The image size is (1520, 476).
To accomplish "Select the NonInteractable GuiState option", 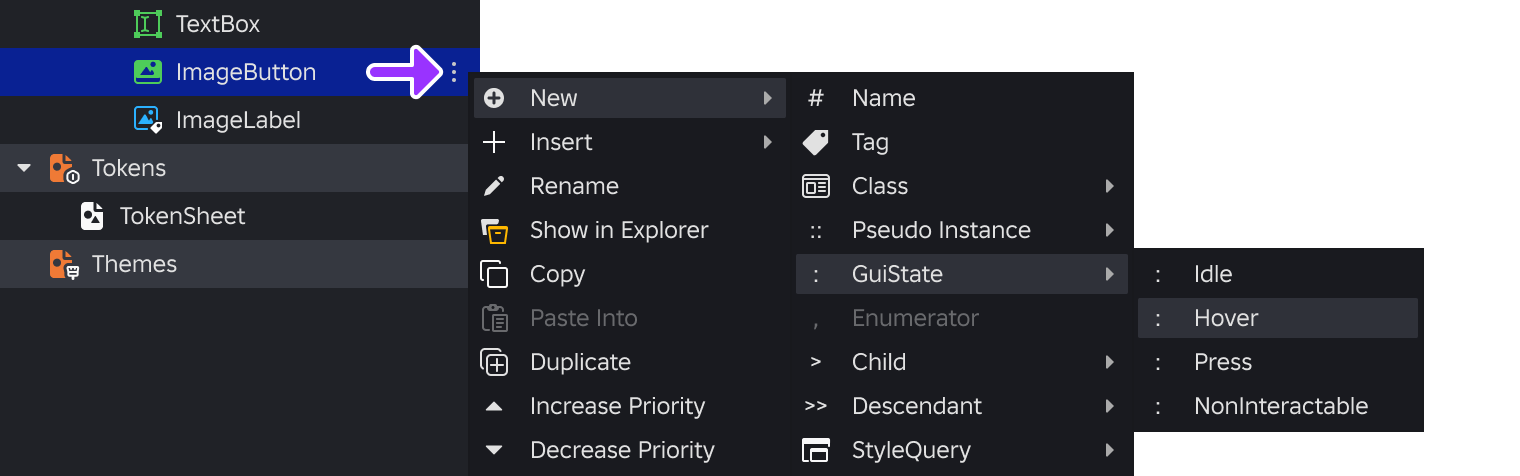I will click(1278, 406).
